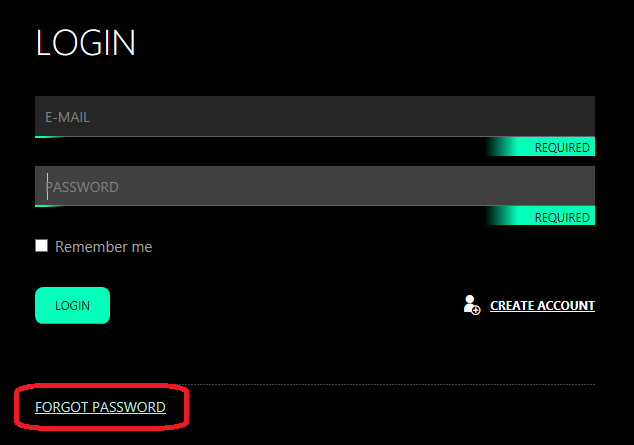
Task: Click the E-MAIL placeholder text
Action: tap(67, 117)
